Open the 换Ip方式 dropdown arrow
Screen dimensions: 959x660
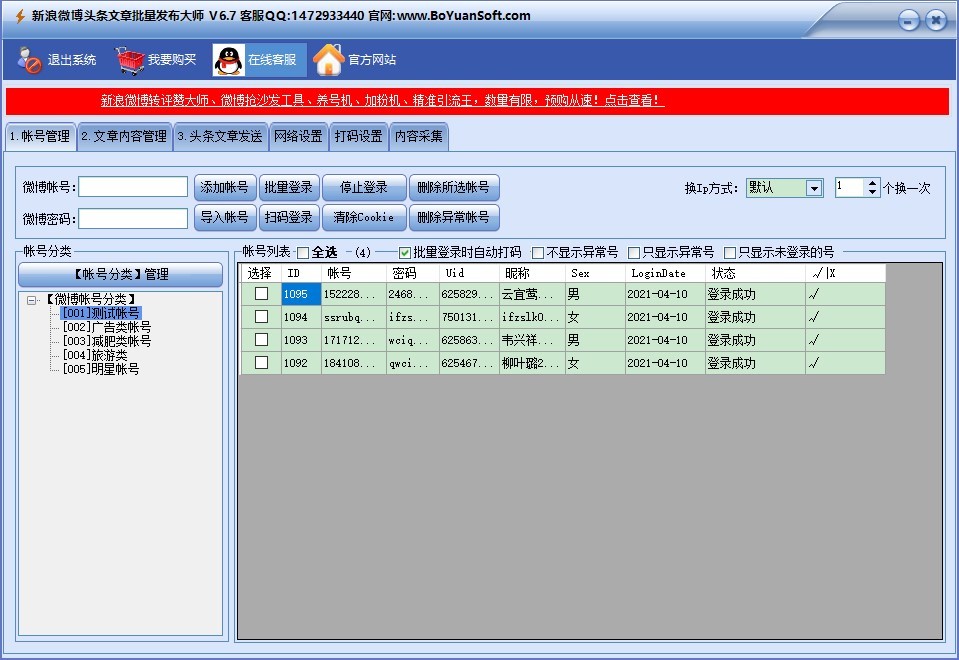[x=813, y=188]
